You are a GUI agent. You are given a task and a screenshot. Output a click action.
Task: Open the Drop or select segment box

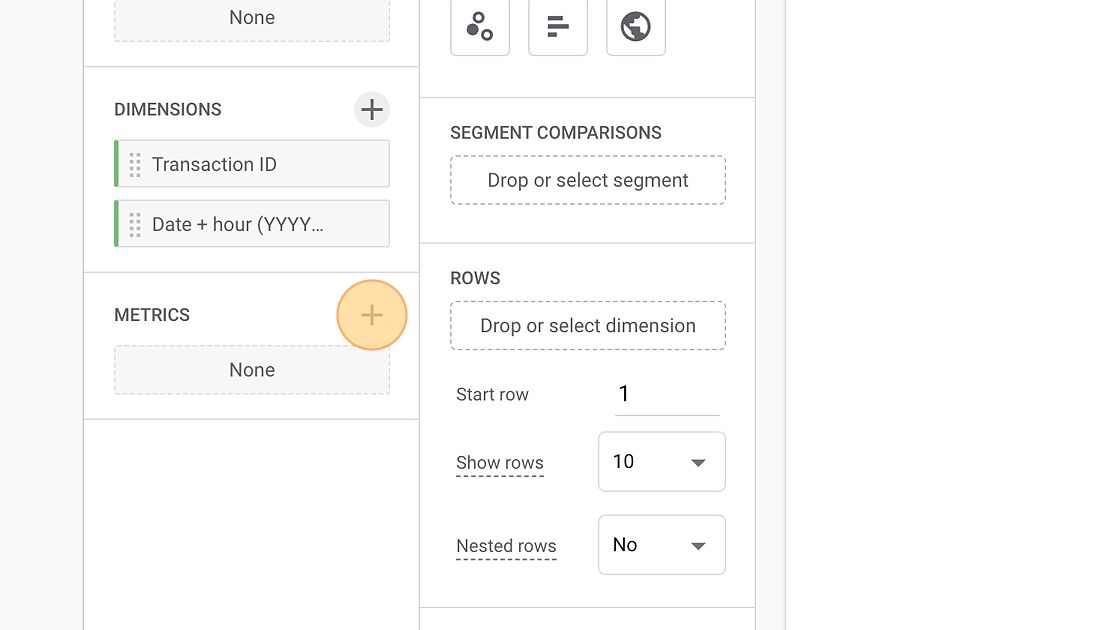[588, 180]
